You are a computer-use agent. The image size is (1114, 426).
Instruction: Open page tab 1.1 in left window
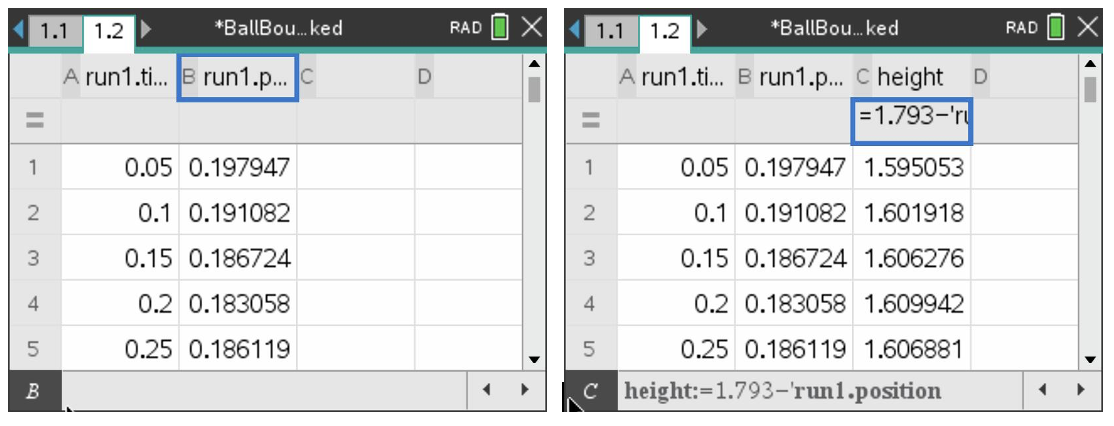pyautogui.click(x=54, y=31)
